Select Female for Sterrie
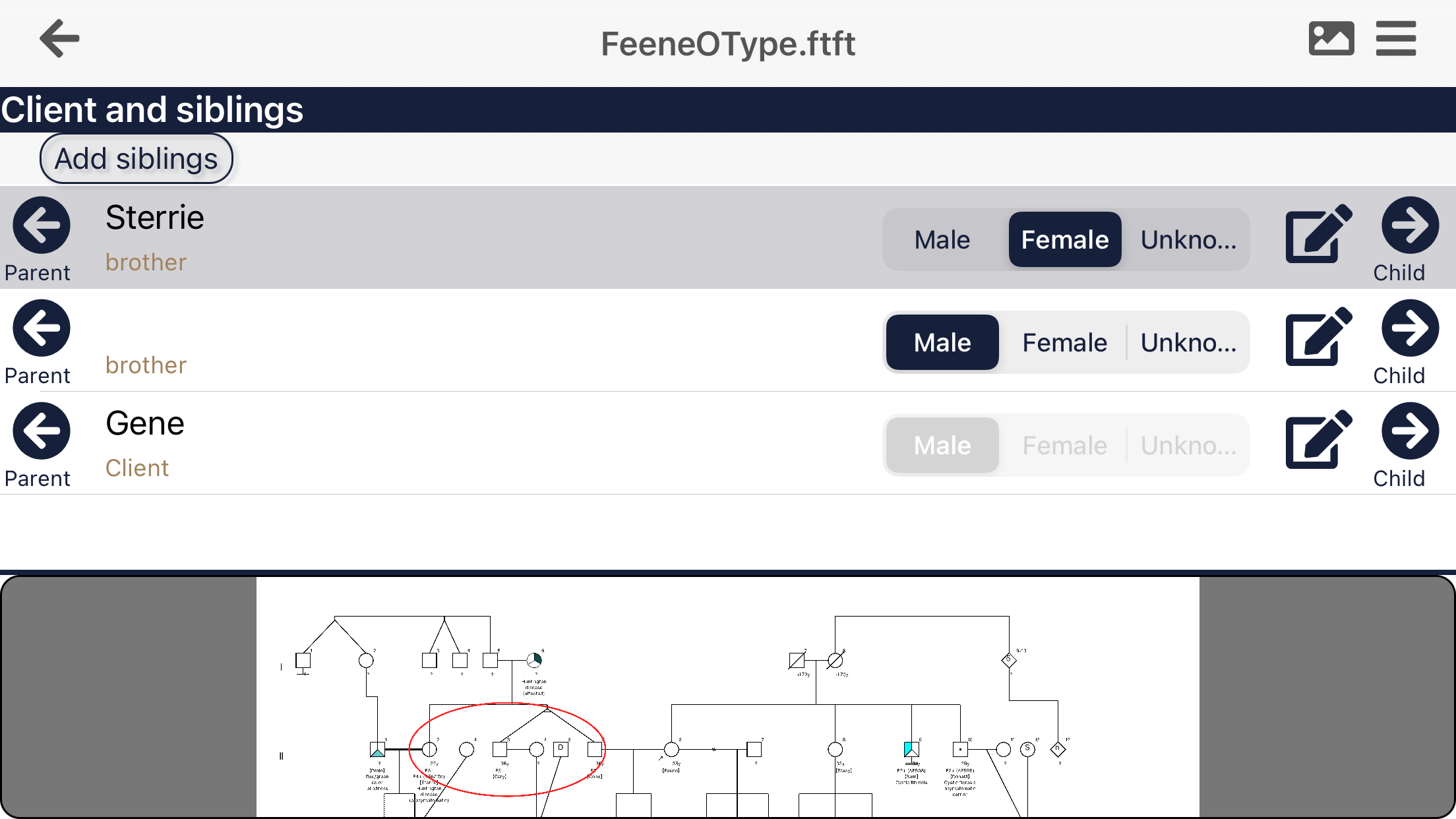 point(1064,239)
